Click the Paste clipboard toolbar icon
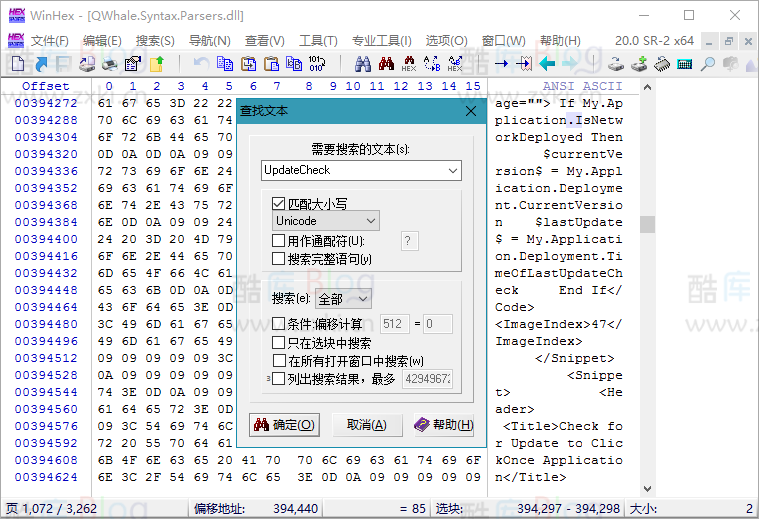The width and height of the screenshot is (759, 519). click(272, 63)
